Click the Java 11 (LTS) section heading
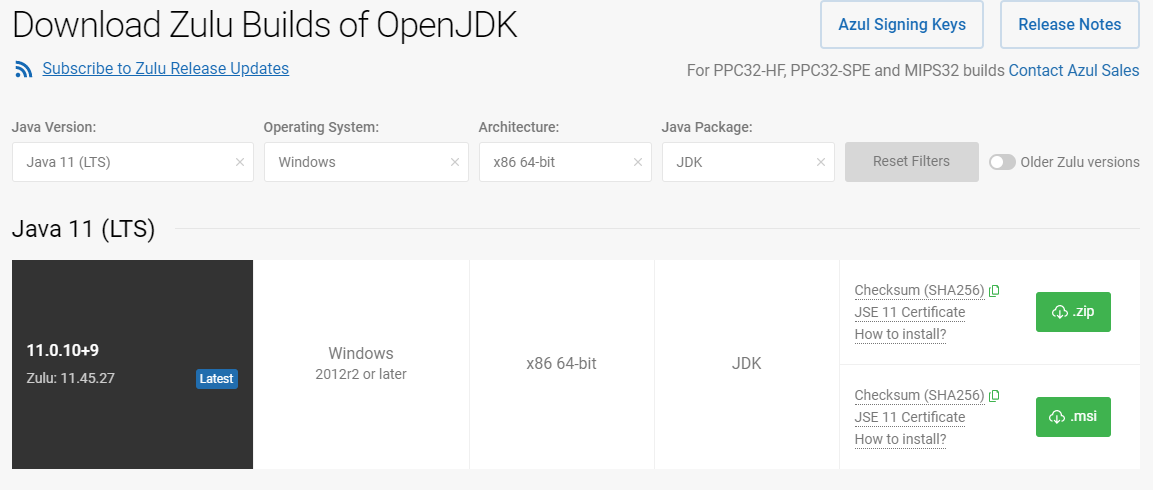 point(83,229)
